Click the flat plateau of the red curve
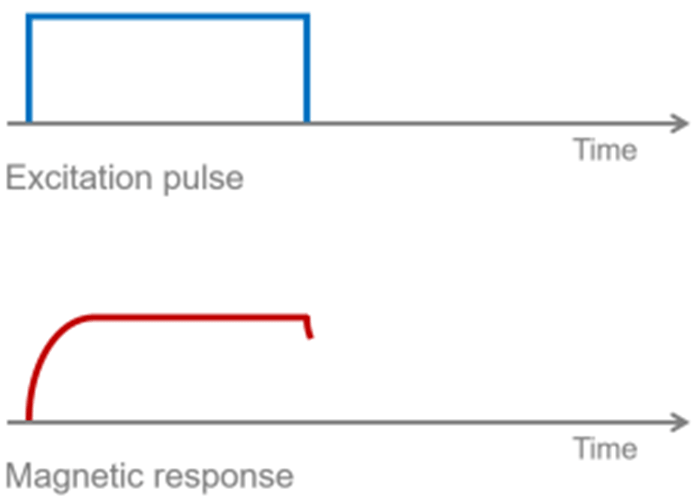 (x=200, y=317)
